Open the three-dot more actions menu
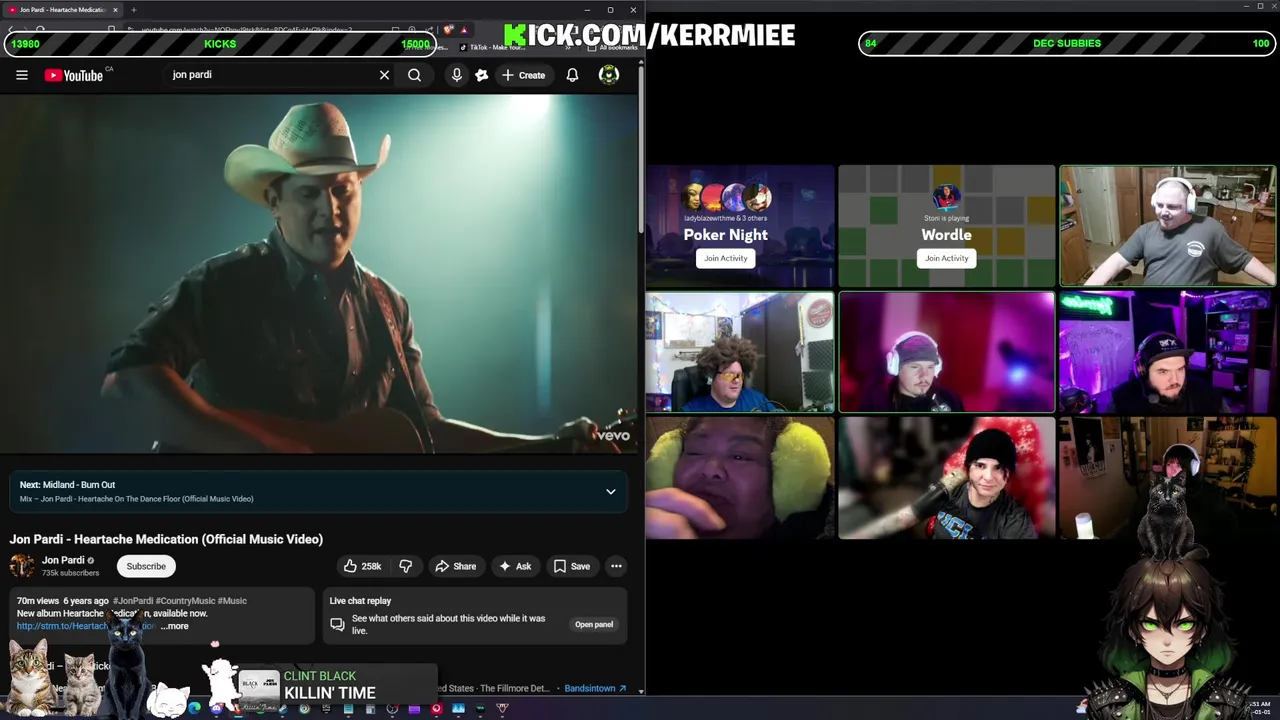This screenshot has width=1280, height=720. click(x=616, y=566)
